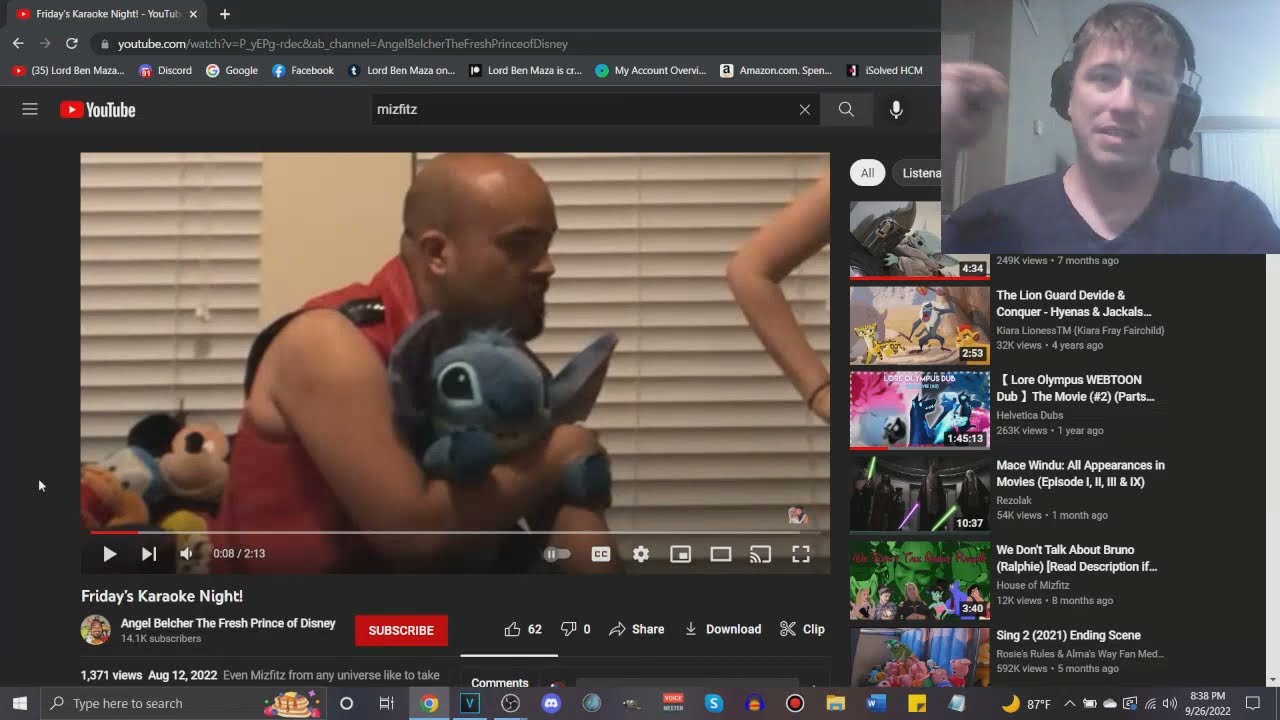Open the Amazon.com bookmark
This screenshot has height=720, width=1280.
[x=775, y=70]
